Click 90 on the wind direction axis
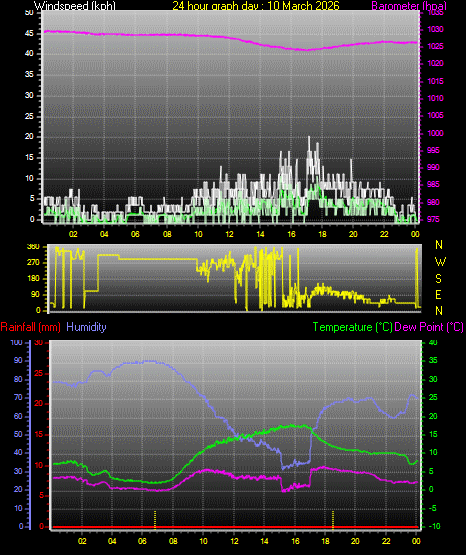The width and height of the screenshot is (466, 555). 36,294
